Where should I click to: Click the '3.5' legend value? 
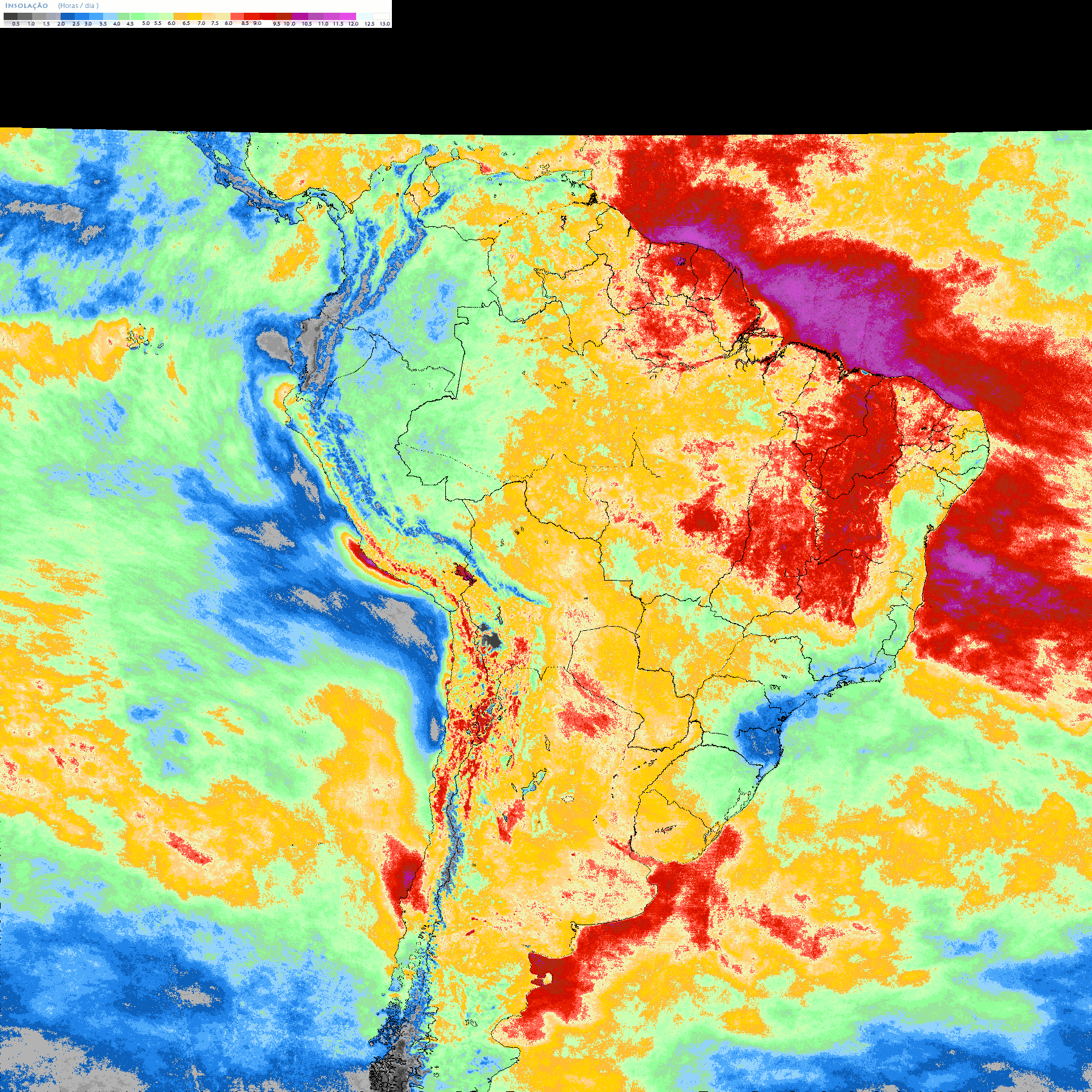point(103,24)
